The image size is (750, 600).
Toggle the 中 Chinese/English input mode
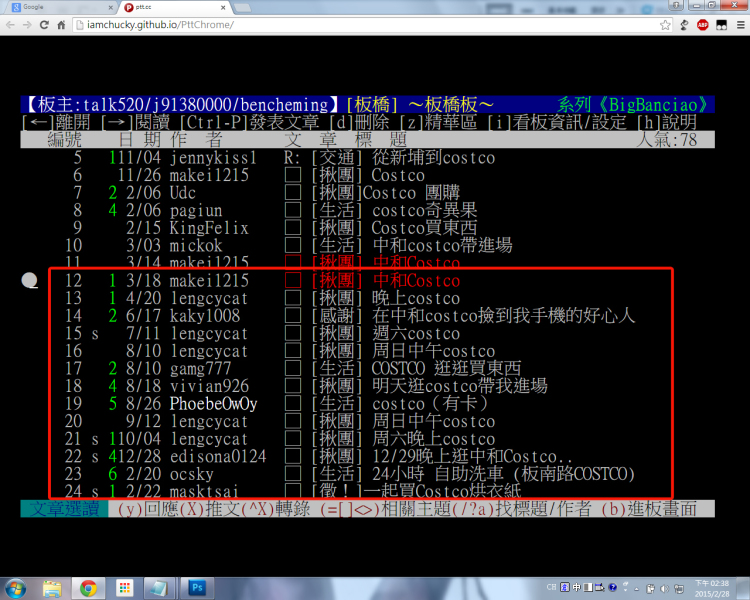[x=577, y=587]
